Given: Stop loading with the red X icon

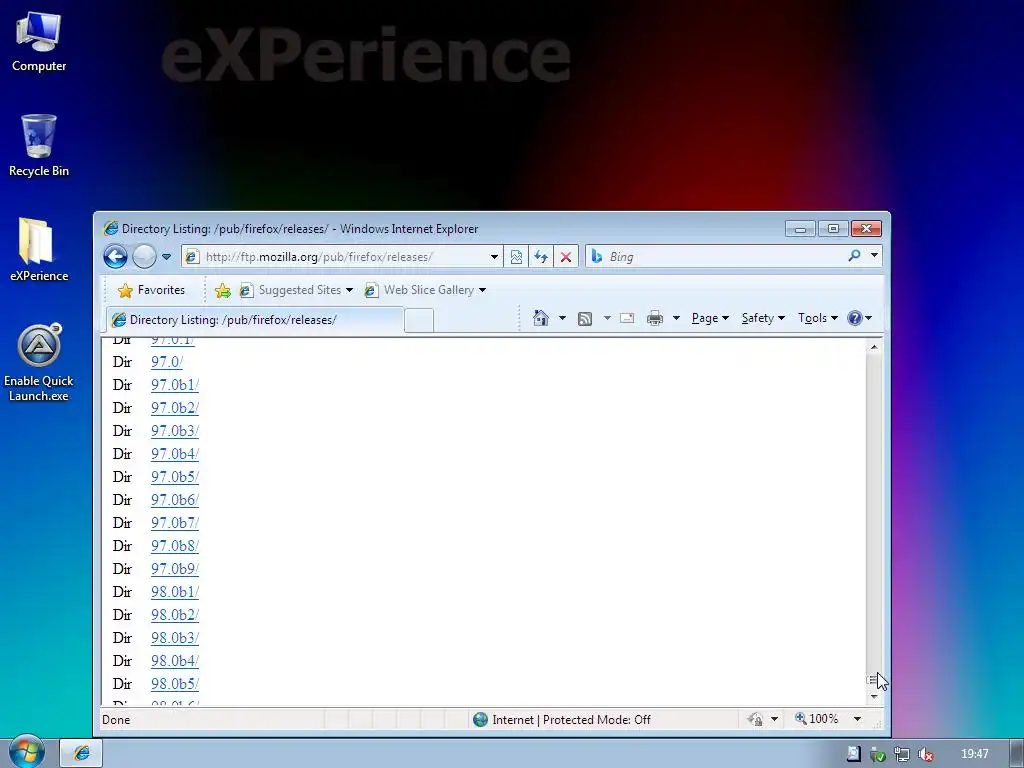Looking at the screenshot, I should (x=566, y=257).
